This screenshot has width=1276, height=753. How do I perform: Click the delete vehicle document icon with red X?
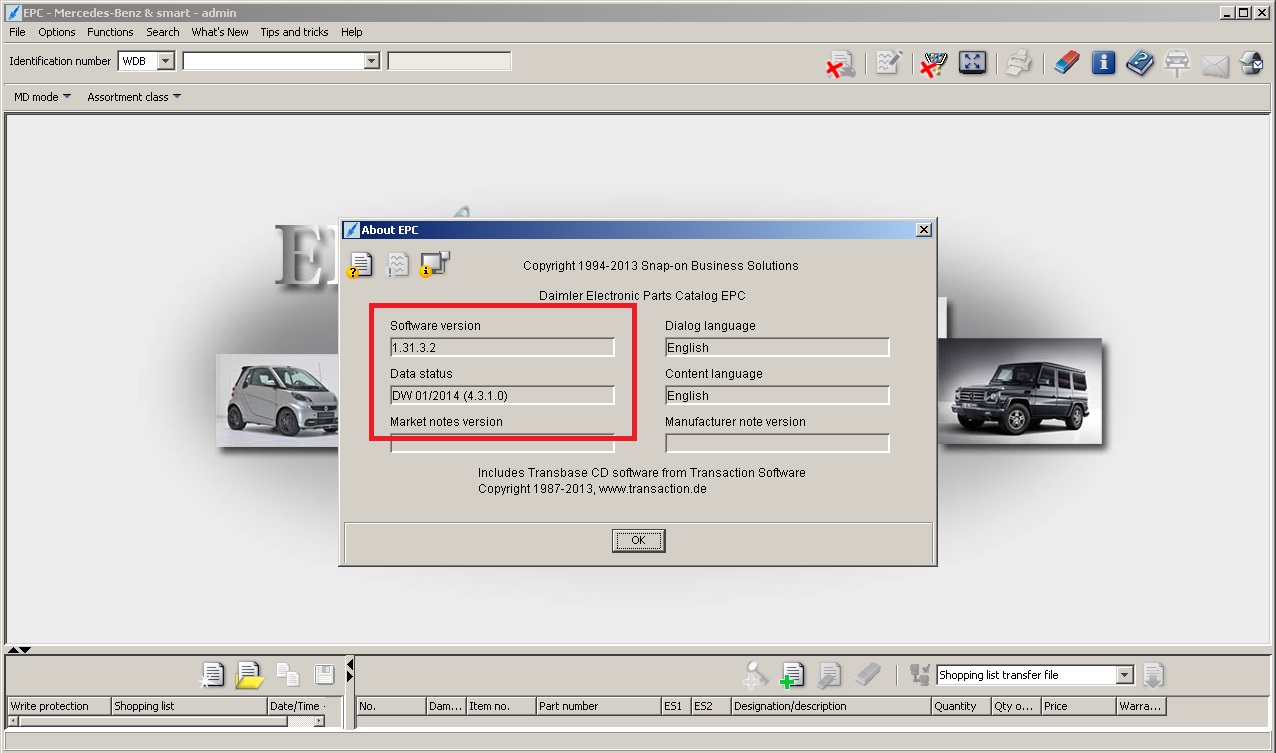pos(840,64)
